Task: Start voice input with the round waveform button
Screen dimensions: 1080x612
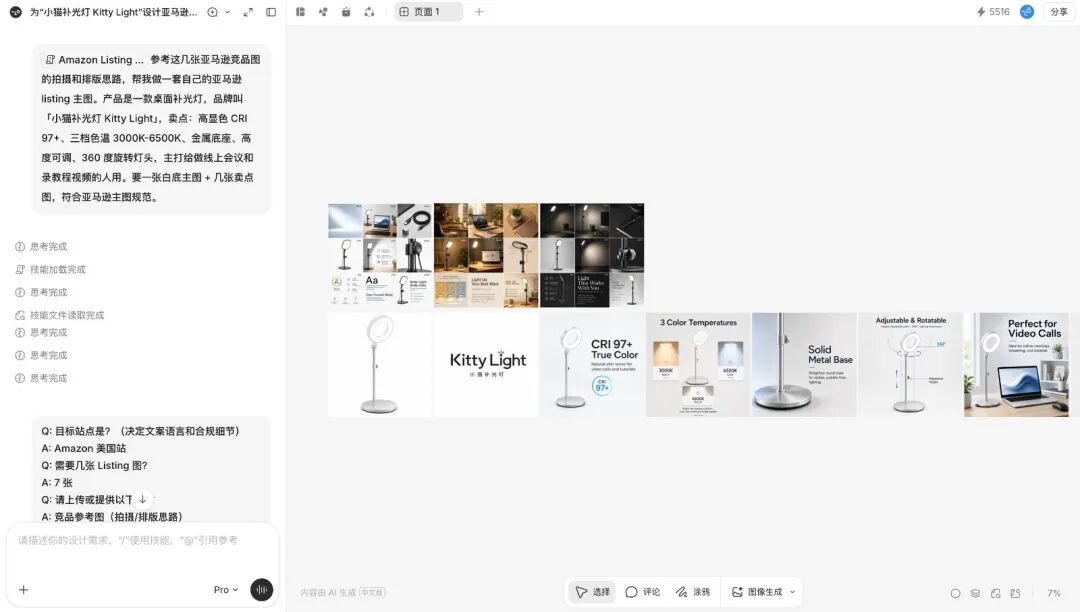Action: tap(262, 590)
